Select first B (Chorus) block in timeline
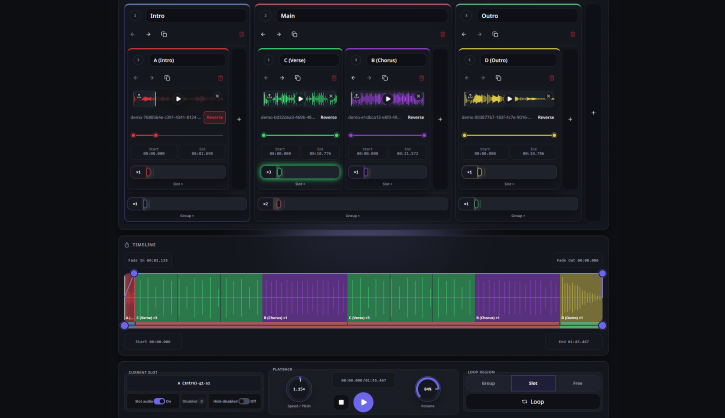The height and width of the screenshot is (418, 725). pos(305,297)
